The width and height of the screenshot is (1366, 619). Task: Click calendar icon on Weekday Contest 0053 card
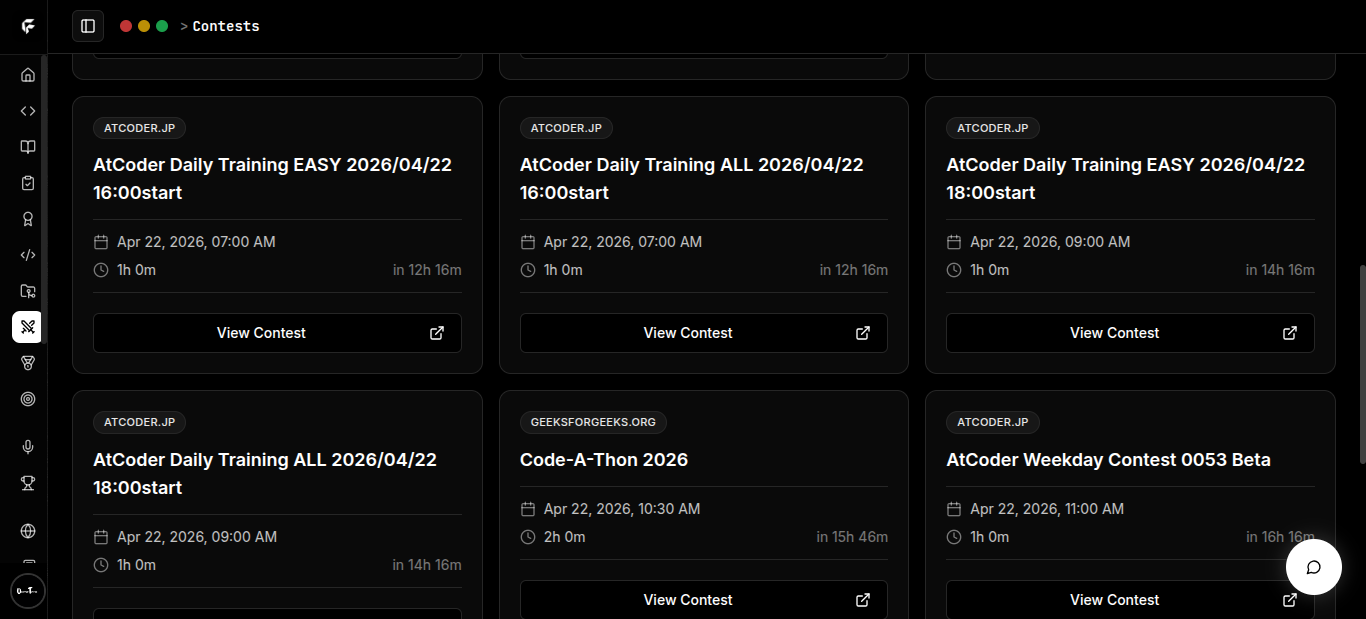pos(954,509)
